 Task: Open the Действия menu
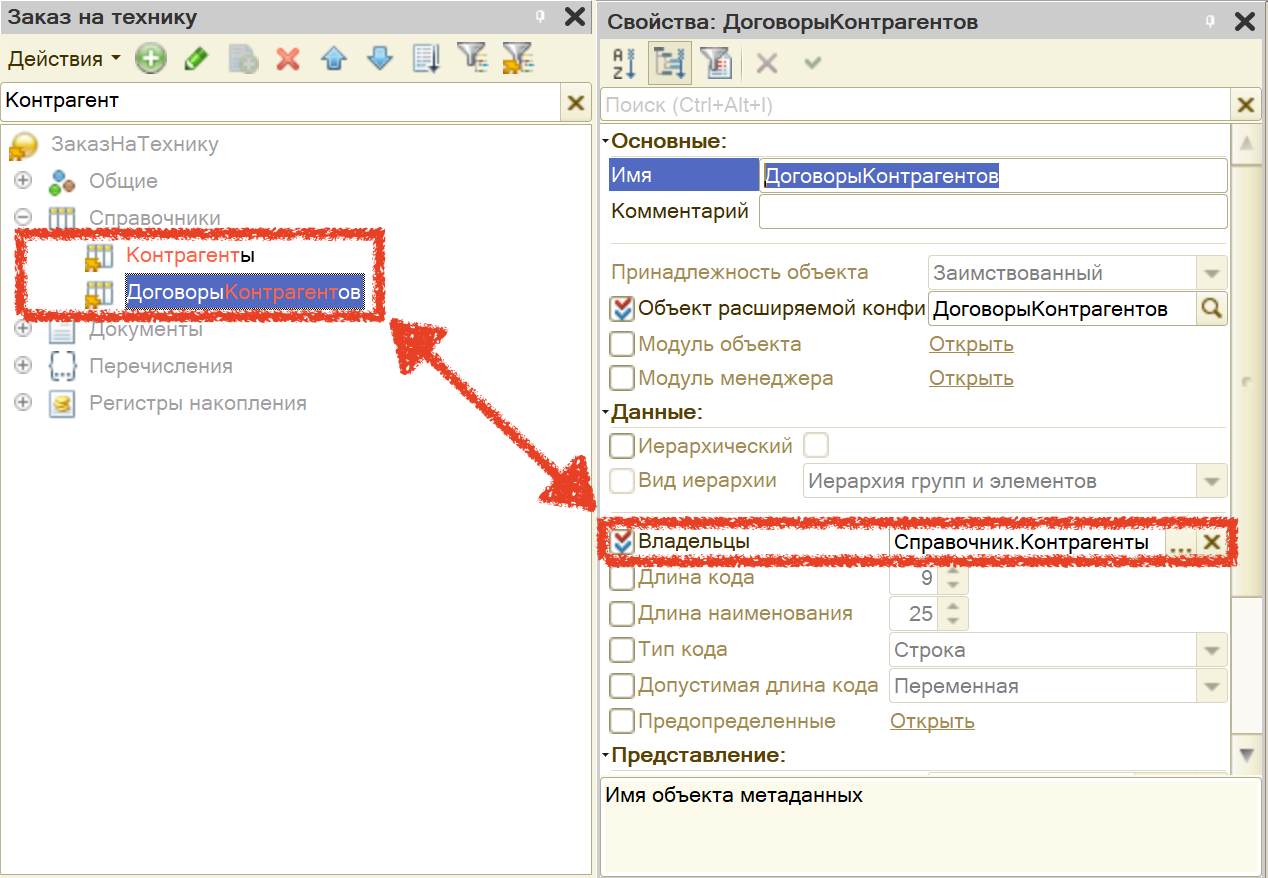[x=63, y=59]
